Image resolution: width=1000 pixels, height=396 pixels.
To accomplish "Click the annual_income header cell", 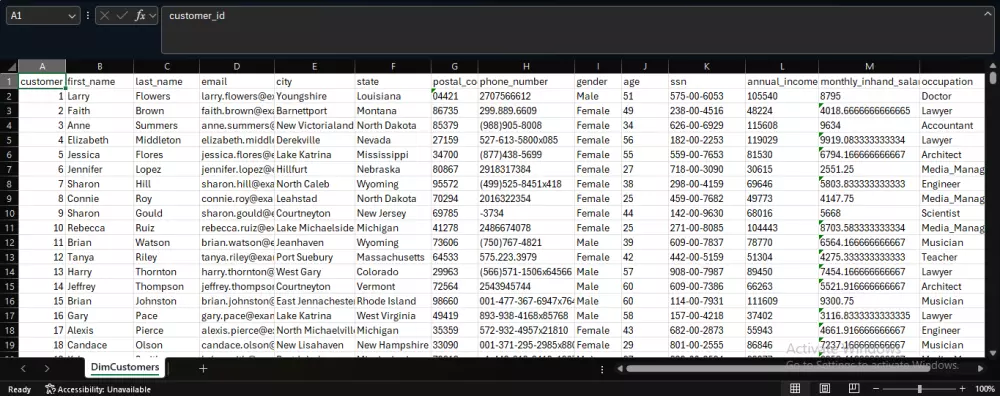I will (x=782, y=82).
